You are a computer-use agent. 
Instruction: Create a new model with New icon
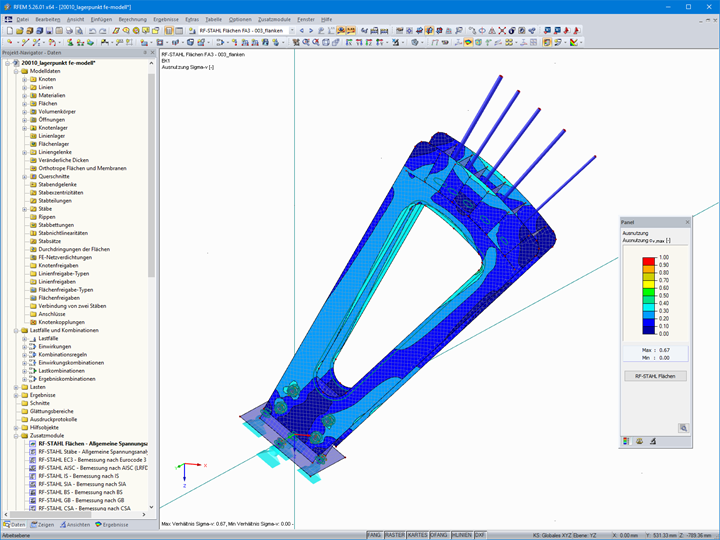(10, 31)
